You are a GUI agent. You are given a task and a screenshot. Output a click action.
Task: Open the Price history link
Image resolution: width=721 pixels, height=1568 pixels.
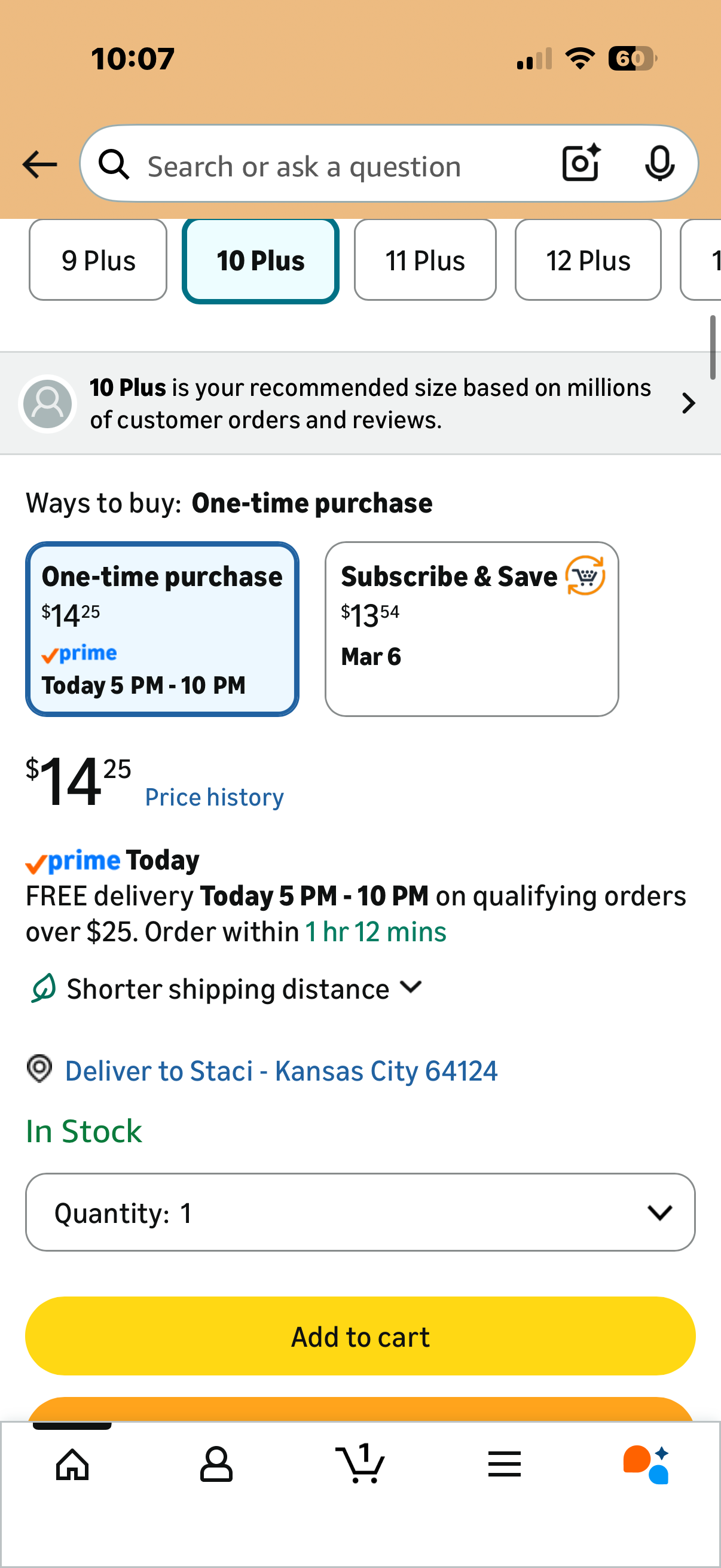(214, 797)
